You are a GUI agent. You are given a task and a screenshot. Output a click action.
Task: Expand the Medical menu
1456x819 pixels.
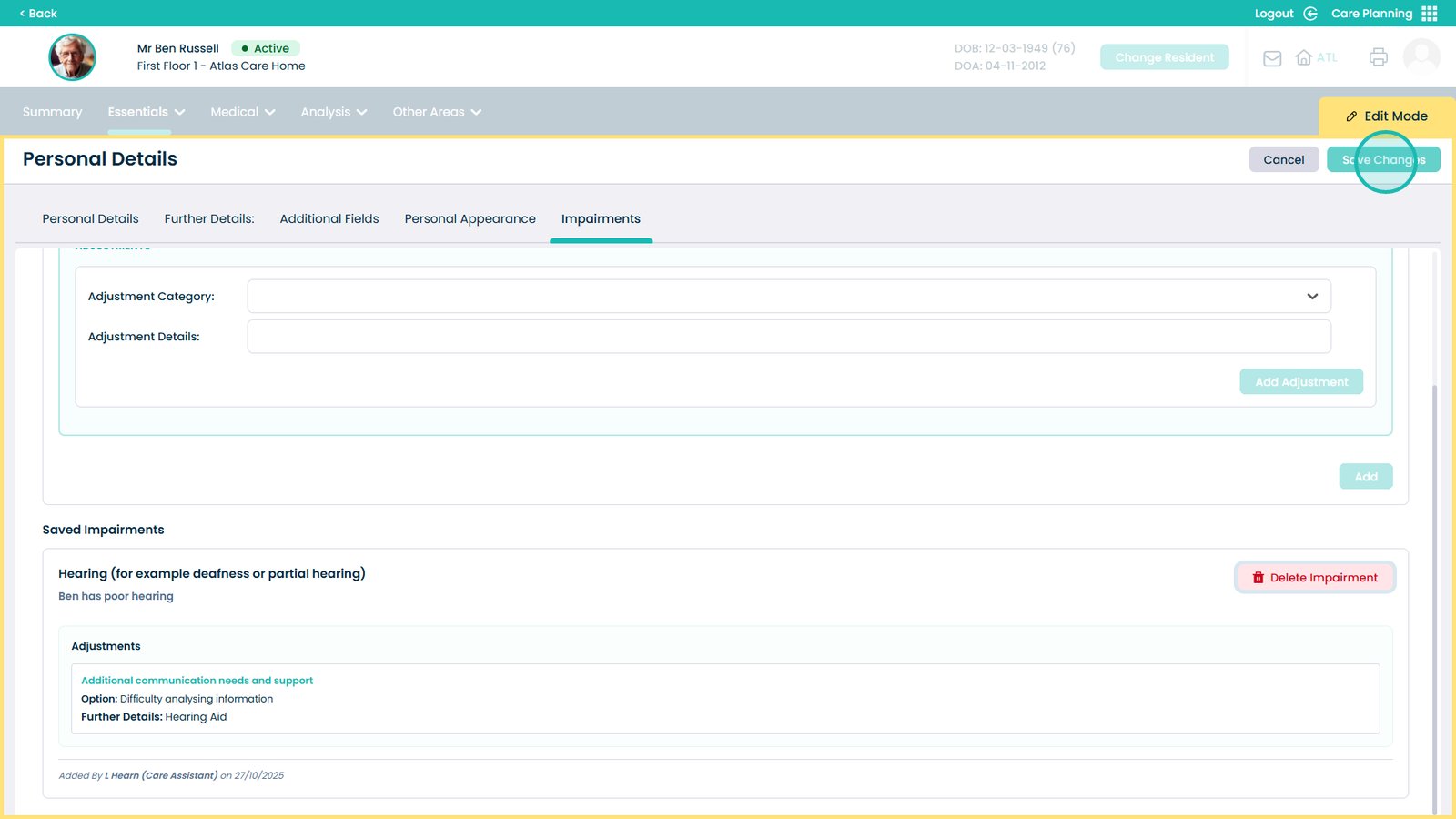tap(242, 112)
